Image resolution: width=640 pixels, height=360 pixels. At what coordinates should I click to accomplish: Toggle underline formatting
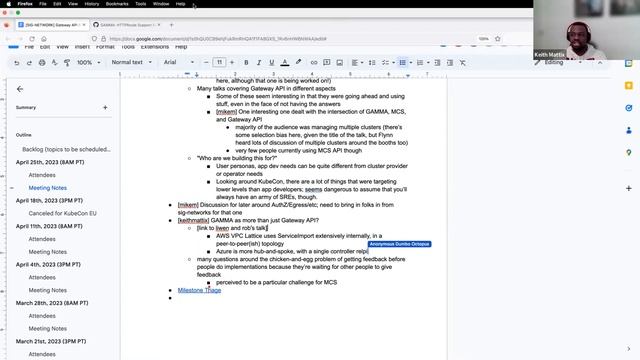[271, 62]
